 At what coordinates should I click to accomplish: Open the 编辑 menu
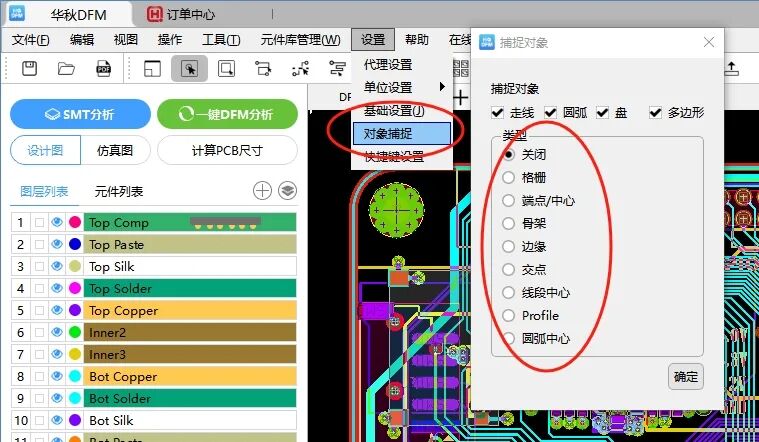pyautogui.click(x=82, y=40)
